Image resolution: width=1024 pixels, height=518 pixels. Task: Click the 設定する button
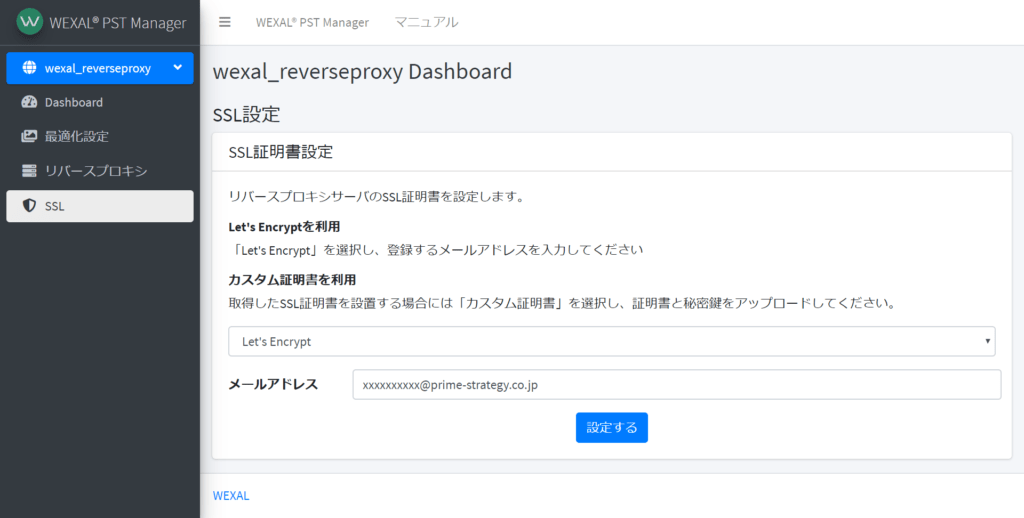tap(612, 427)
